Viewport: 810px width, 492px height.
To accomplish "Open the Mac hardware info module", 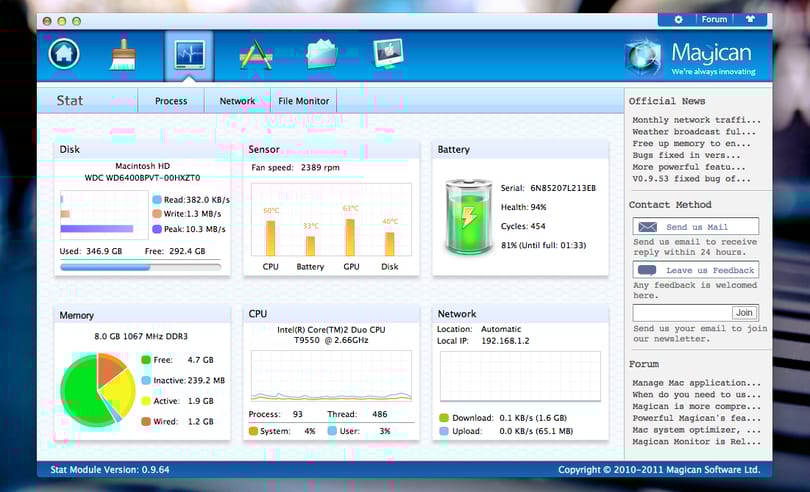I will pos(388,54).
